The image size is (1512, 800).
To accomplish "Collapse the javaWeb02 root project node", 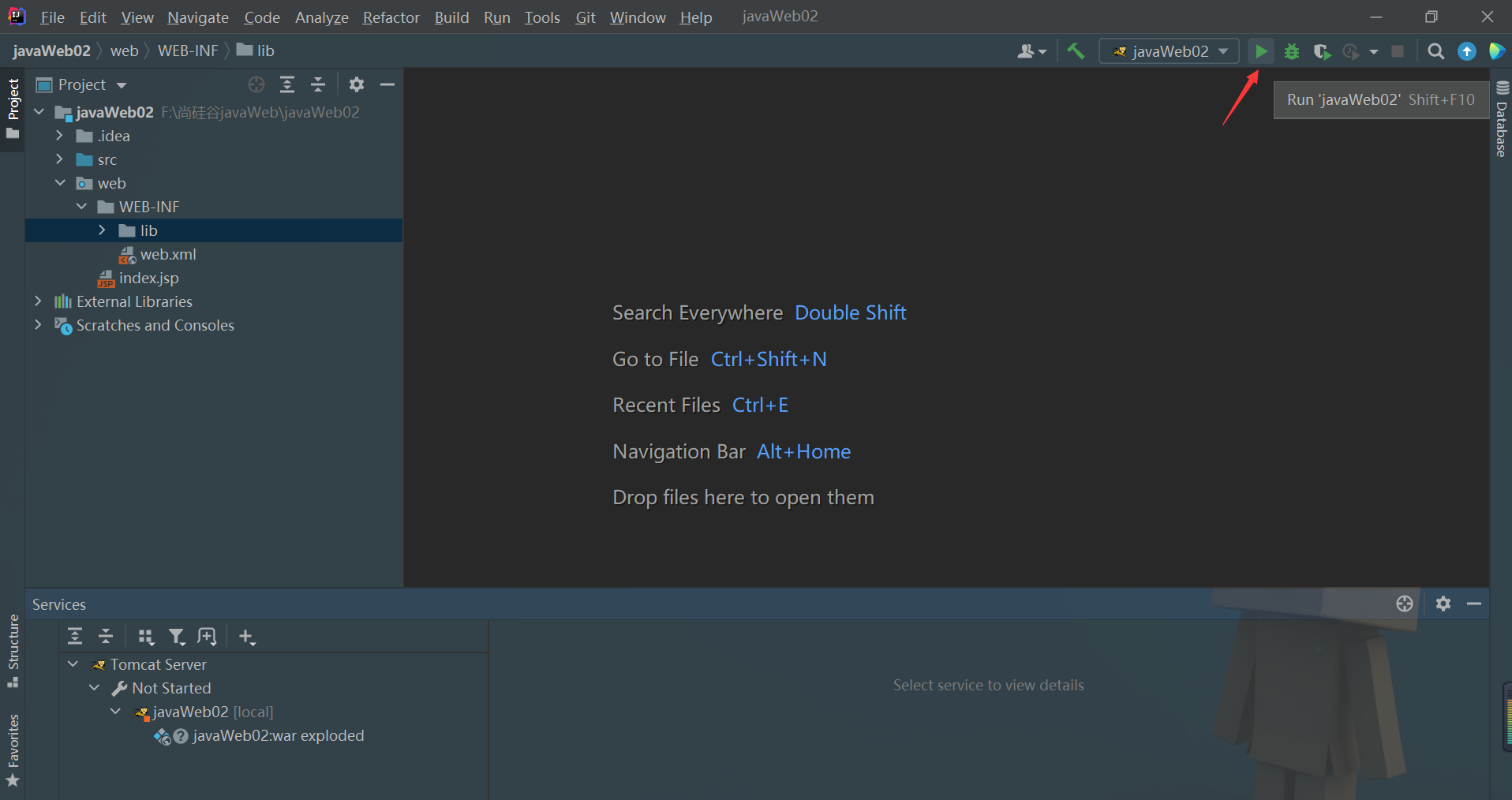I will coord(39,112).
